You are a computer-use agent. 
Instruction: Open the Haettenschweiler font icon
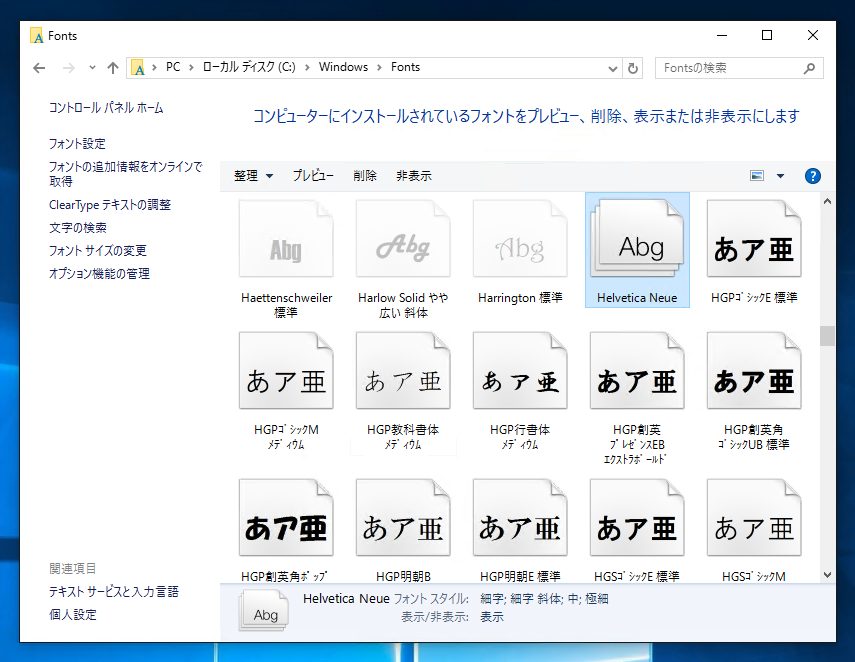286,238
